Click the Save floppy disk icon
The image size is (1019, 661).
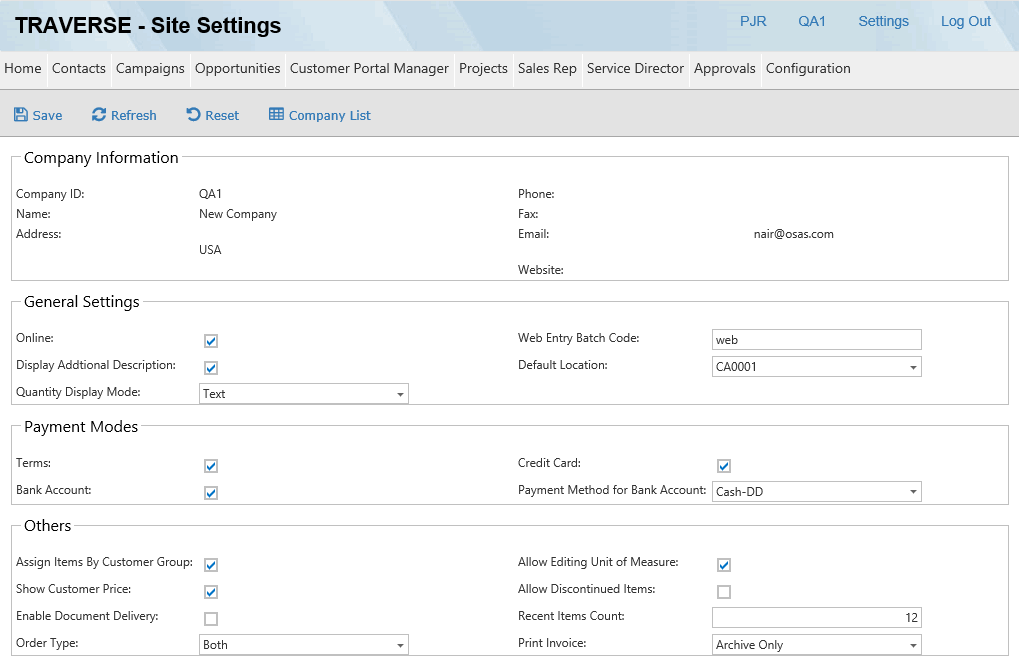21,115
